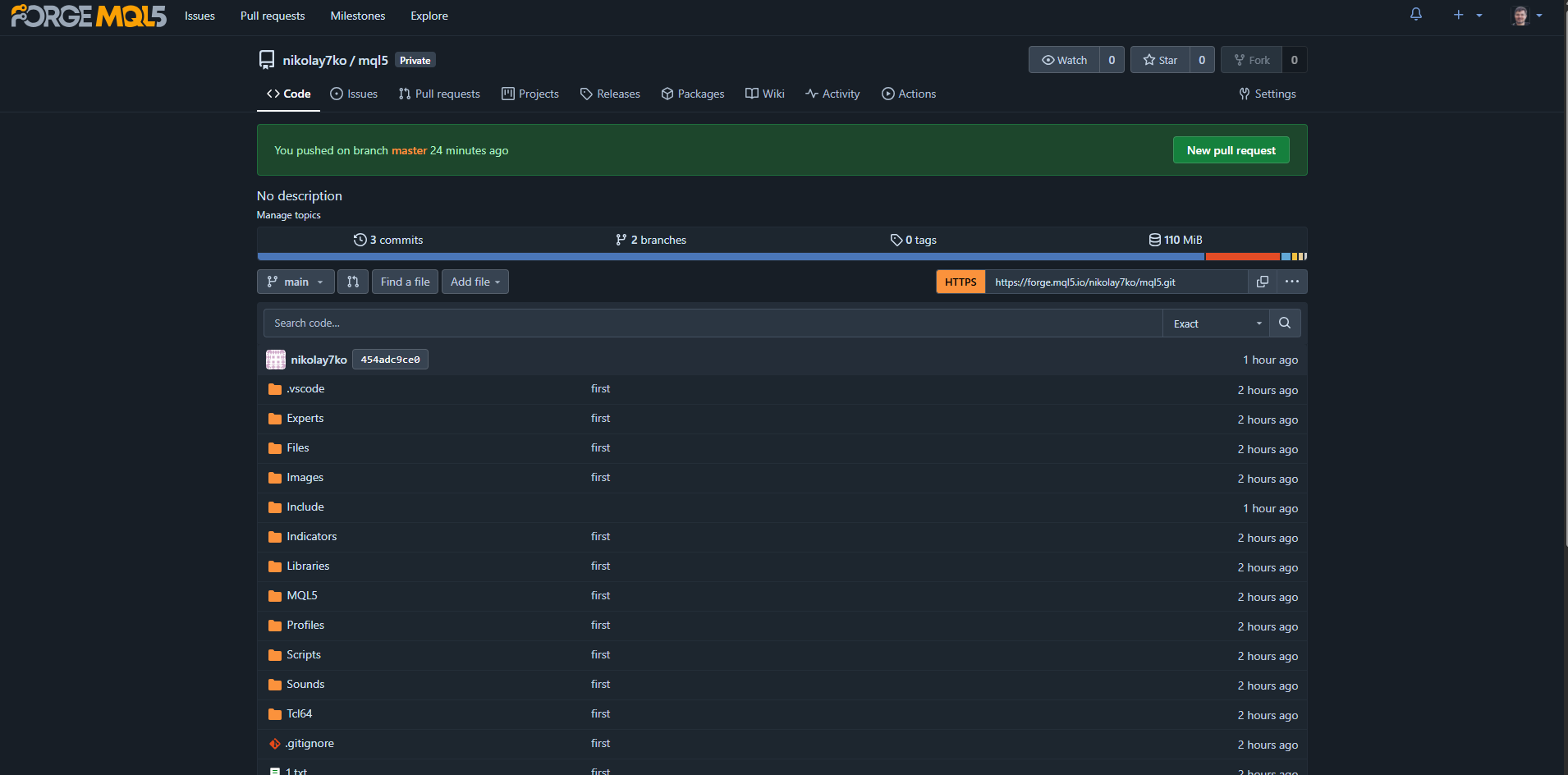Open the watchers count
Image resolution: width=1568 pixels, height=775 pixels.
[x=1112, y=60]
